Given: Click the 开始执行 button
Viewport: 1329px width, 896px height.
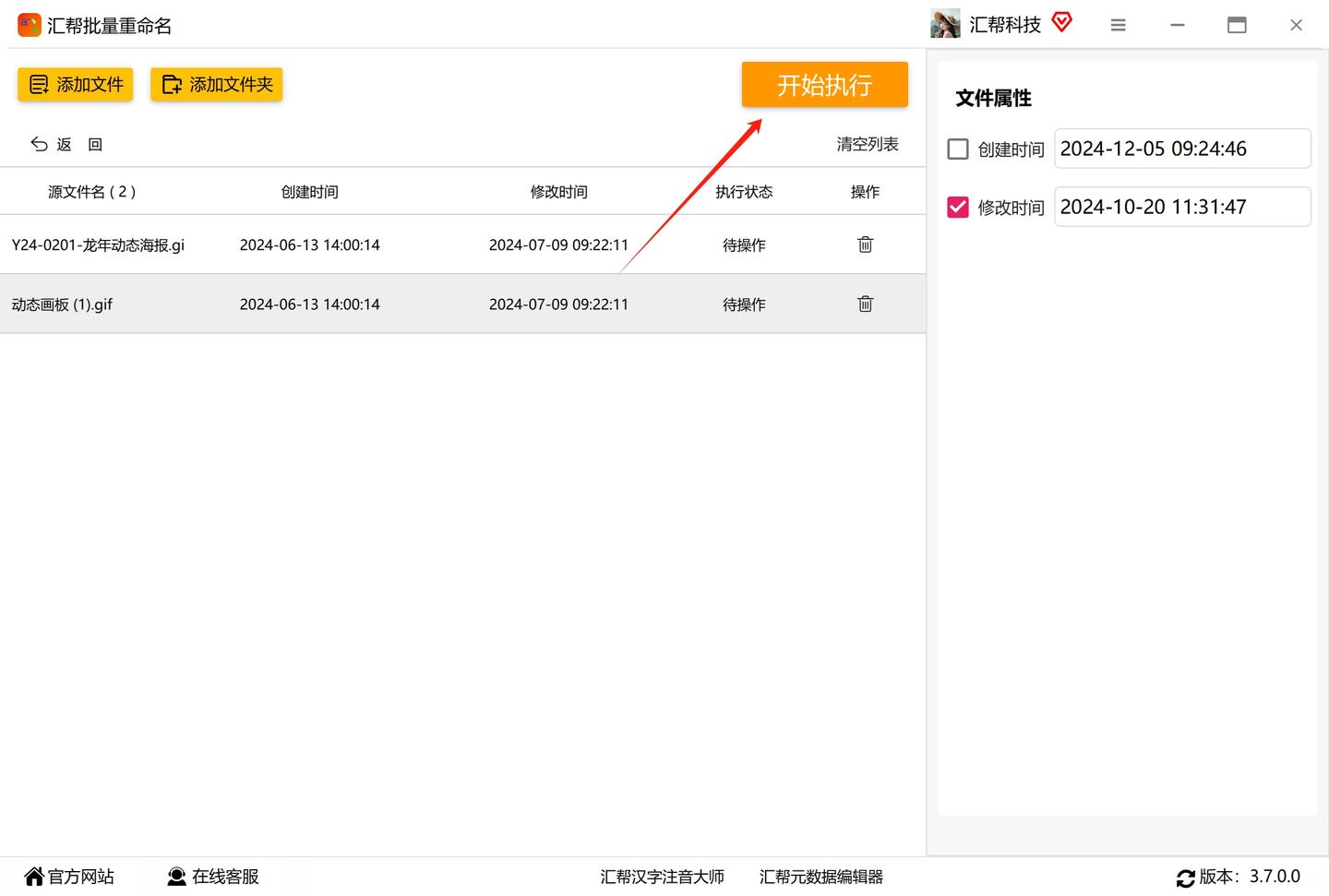Looking at the screenshot, I should click(824, 85).
